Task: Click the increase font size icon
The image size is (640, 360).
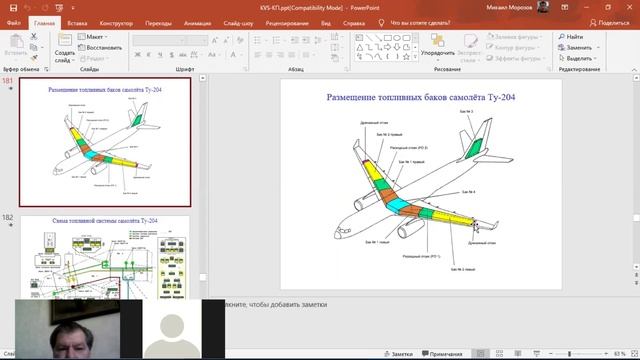Action: tap(215, 40)
